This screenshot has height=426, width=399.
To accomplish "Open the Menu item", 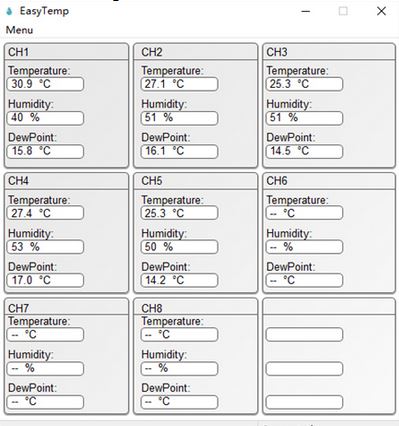I will click(x=19, y=30).
